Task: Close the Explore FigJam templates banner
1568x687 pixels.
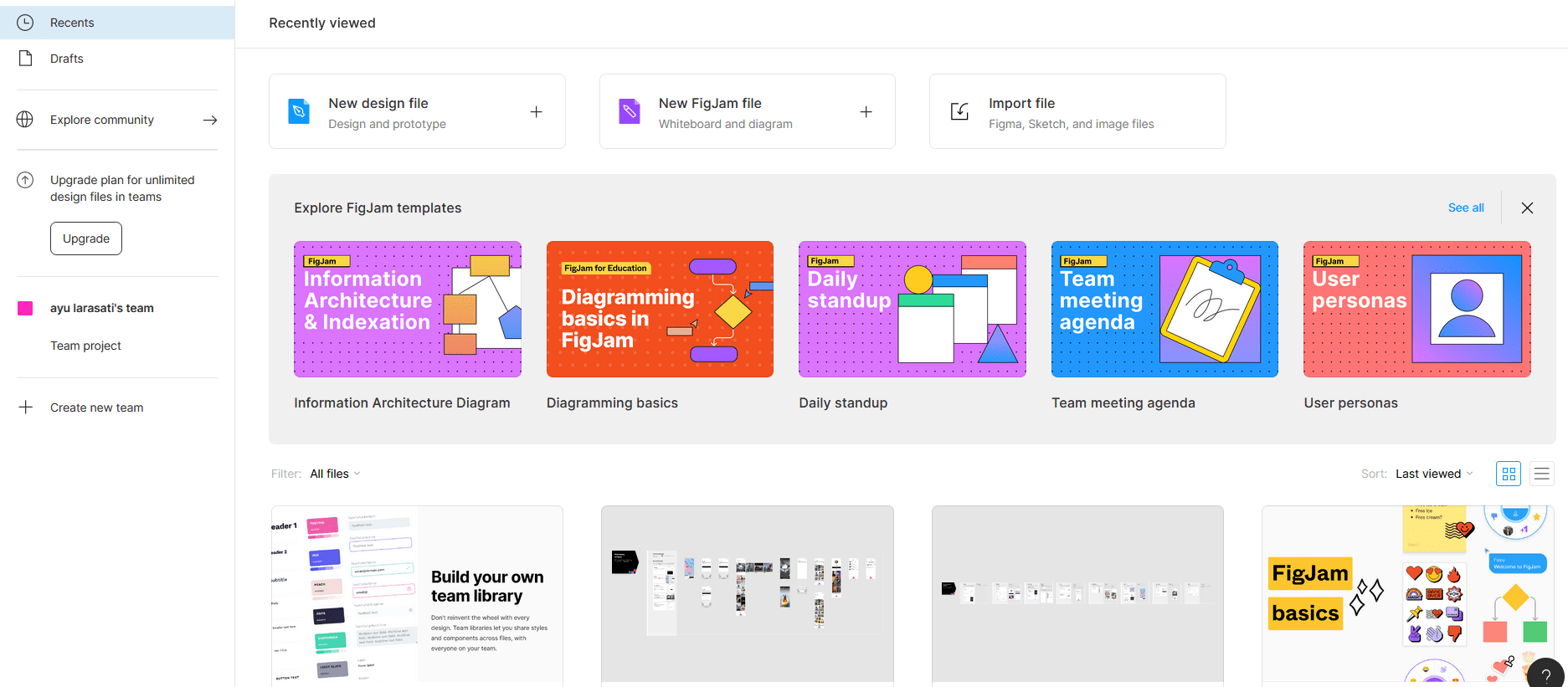Action: point(1527,208)
